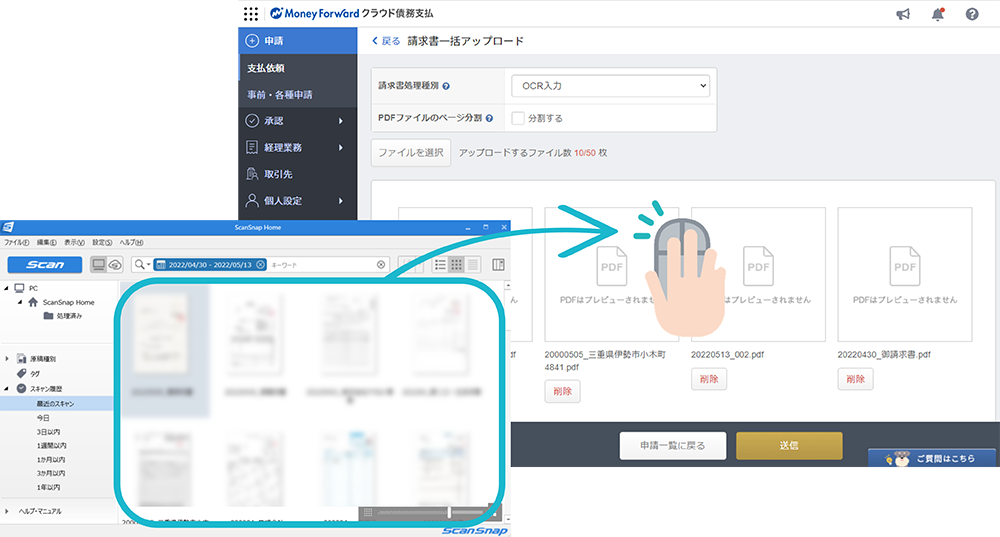The image size is (1000, 537).
Task: Click the ScanSnap Home house icon
Action: [x=33, y=302]
